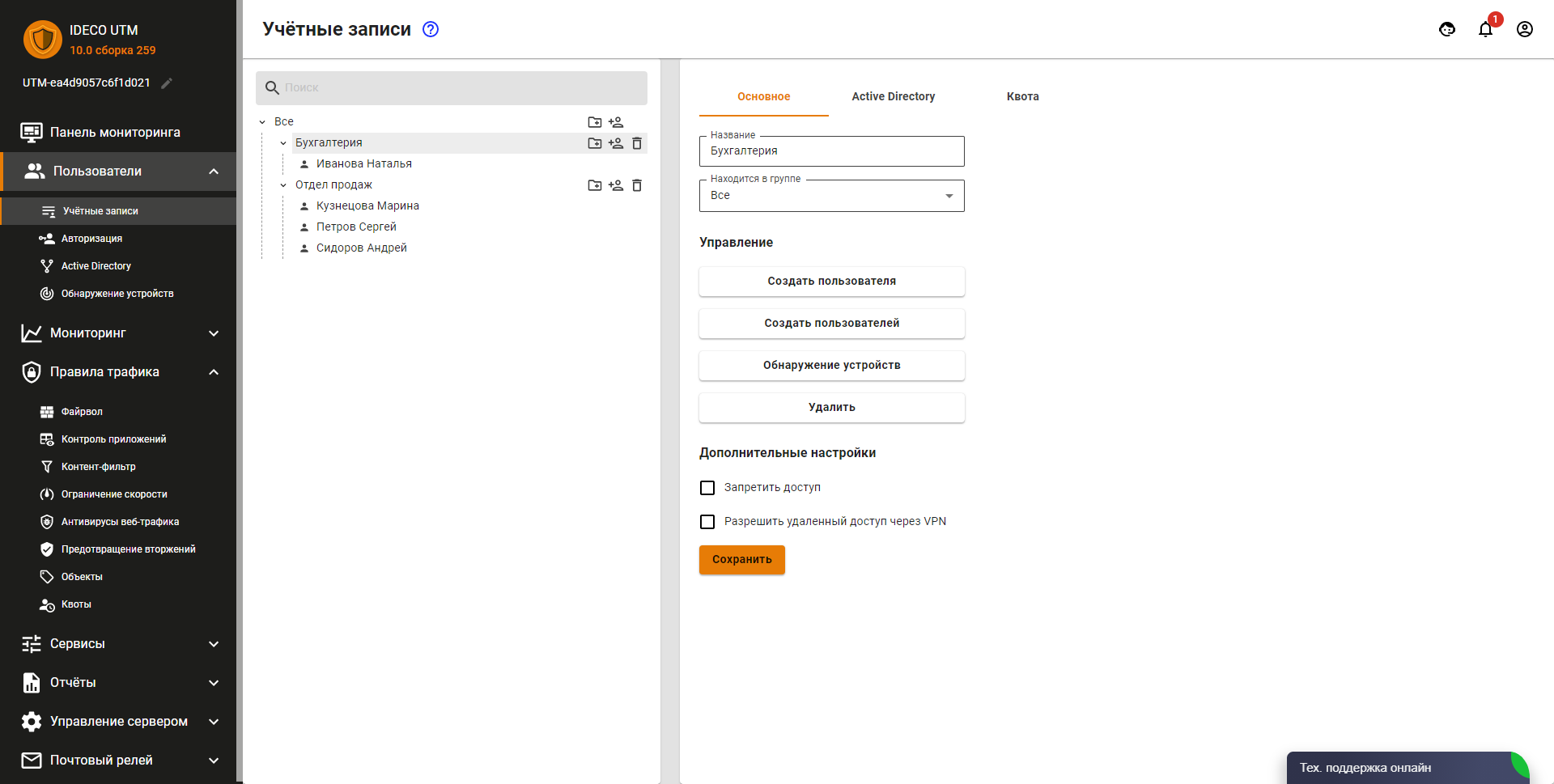This screenshot has height=784, width=1554.
Task: Open the Квота tab
Action: pyautogui.click(x=1022, y=96)
